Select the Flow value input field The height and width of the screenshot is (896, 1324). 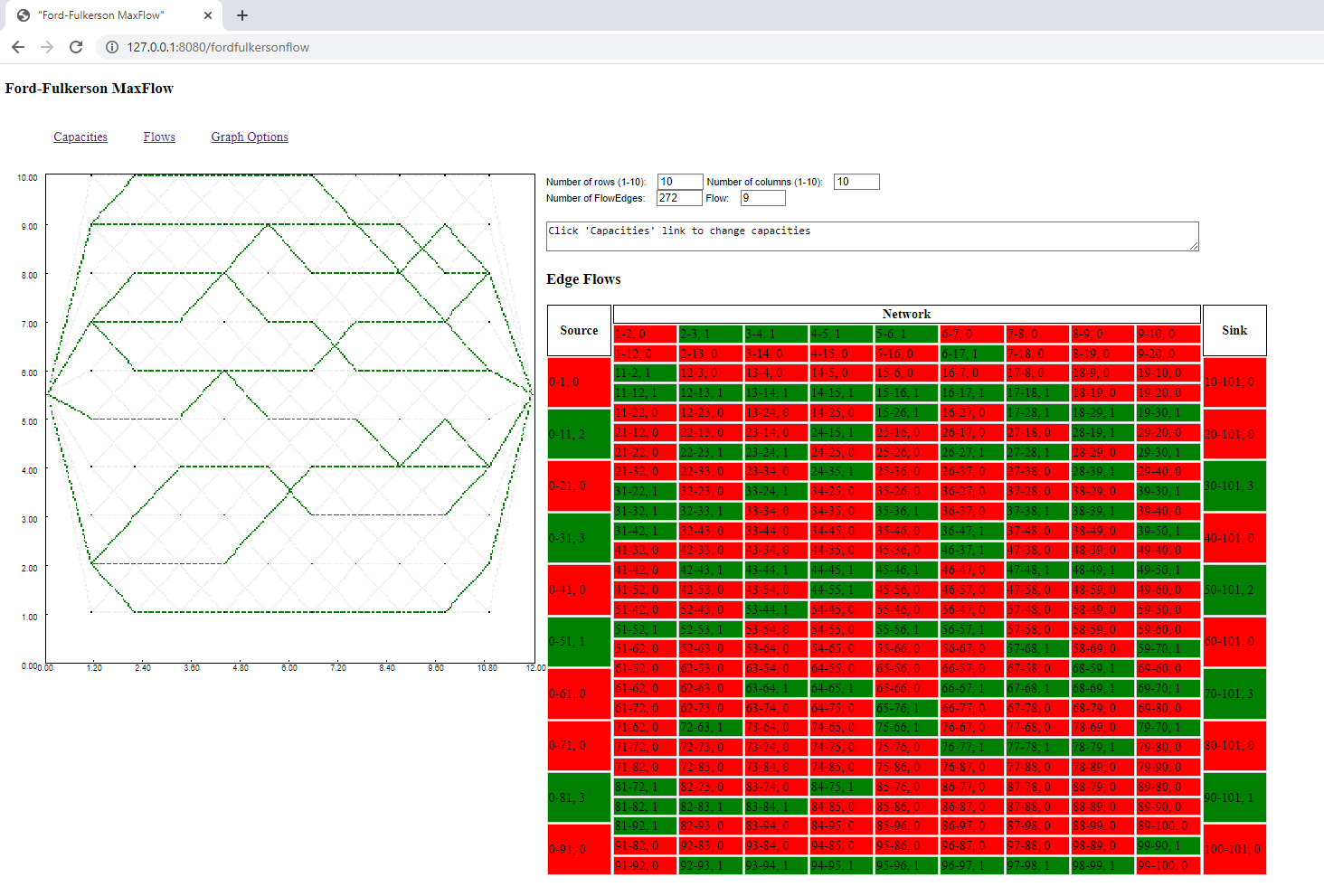[x=761, y=198]
